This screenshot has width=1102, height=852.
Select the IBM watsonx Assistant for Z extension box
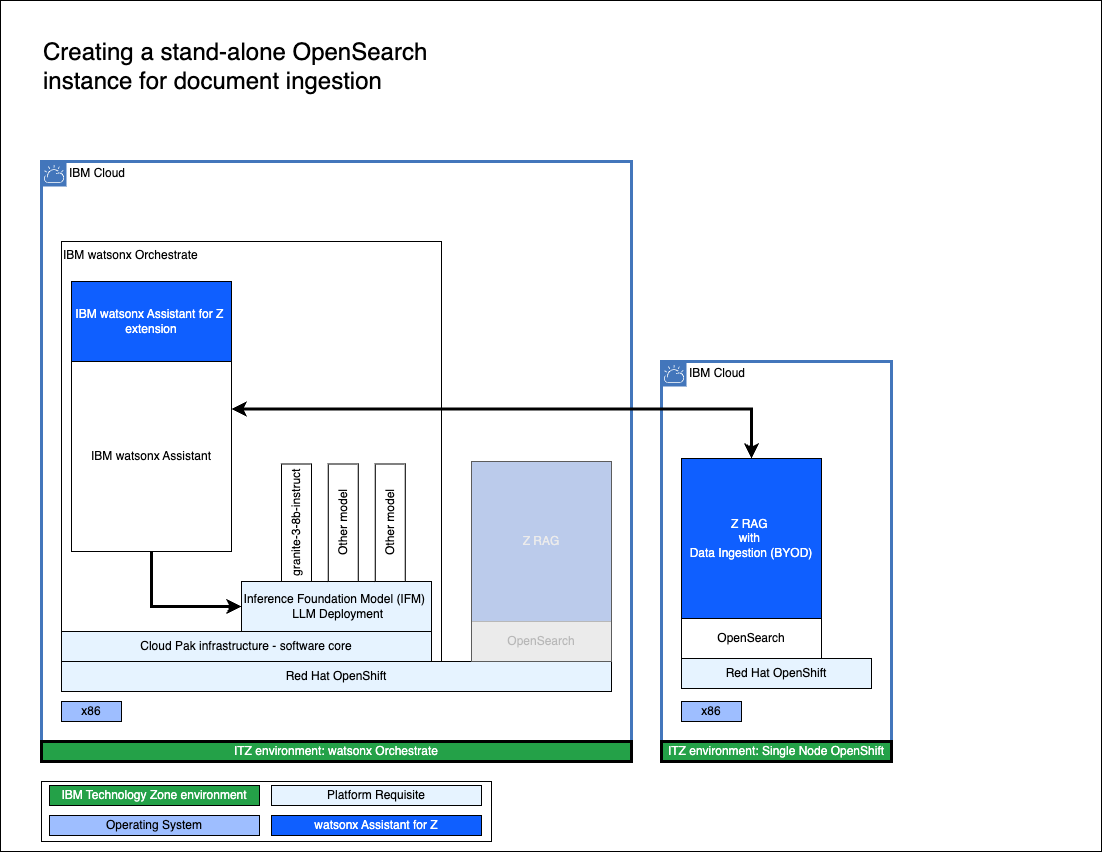pyautogui.click(x=151, y=321)
